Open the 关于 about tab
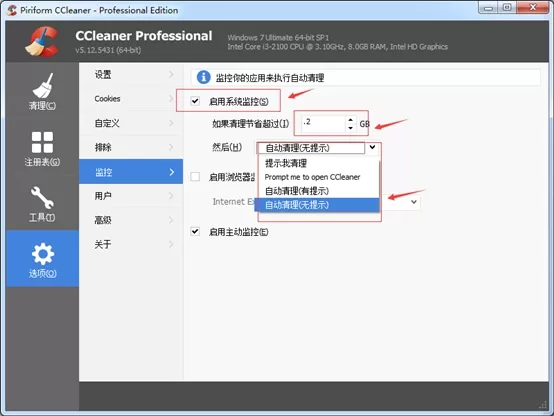This screenshot has height=416, width=554. (x=131, y=244)
